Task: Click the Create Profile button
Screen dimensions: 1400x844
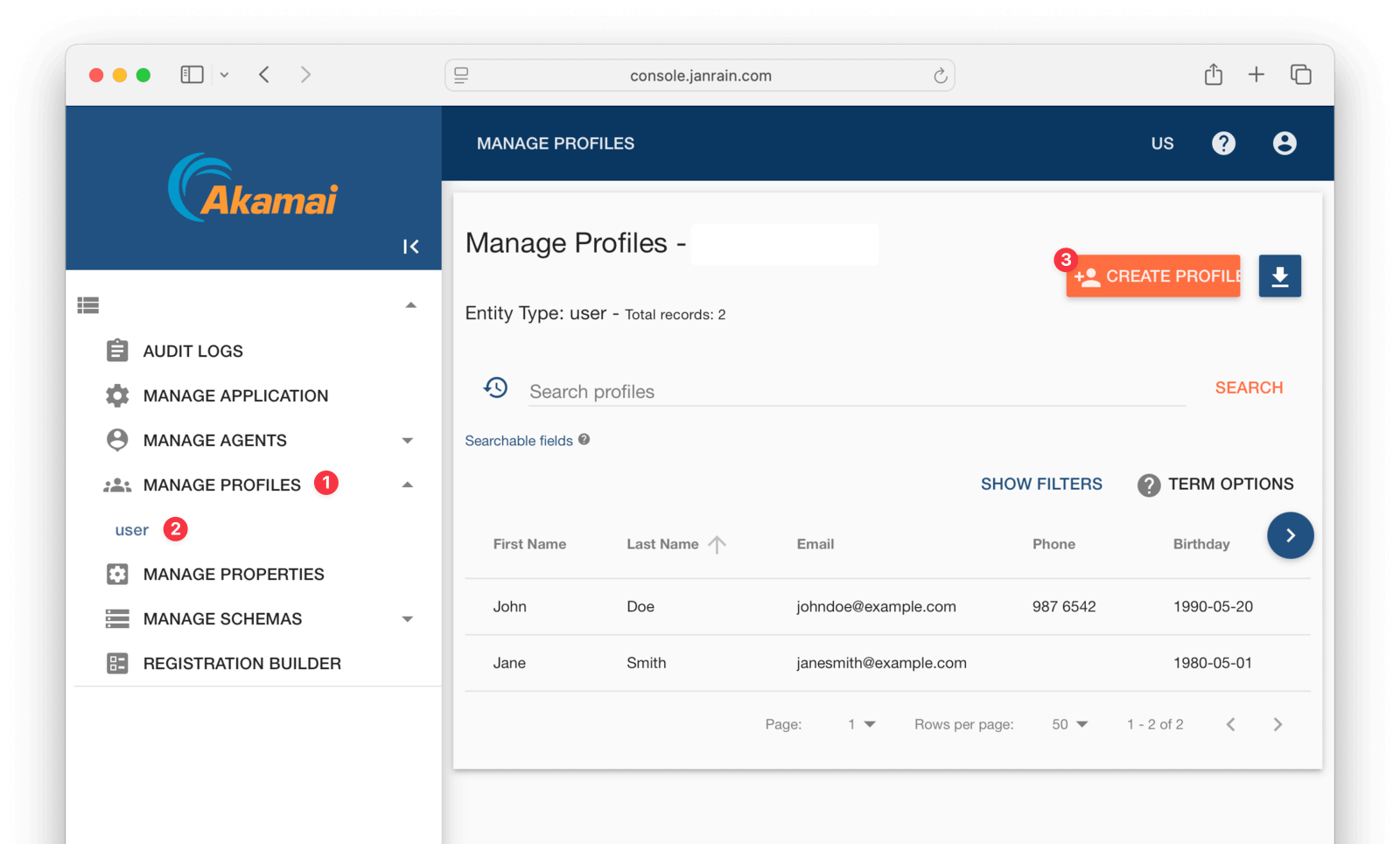Action: point(1155,276)
